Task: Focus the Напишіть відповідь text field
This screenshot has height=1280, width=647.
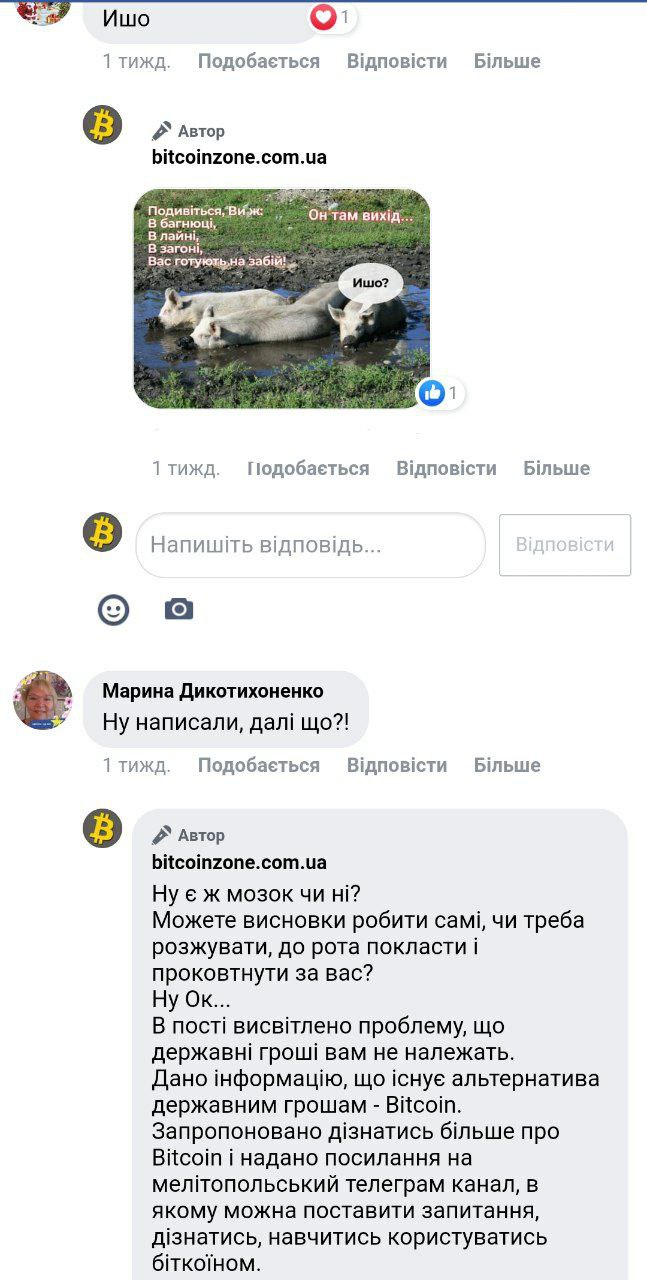Action: tap(310, 545)
